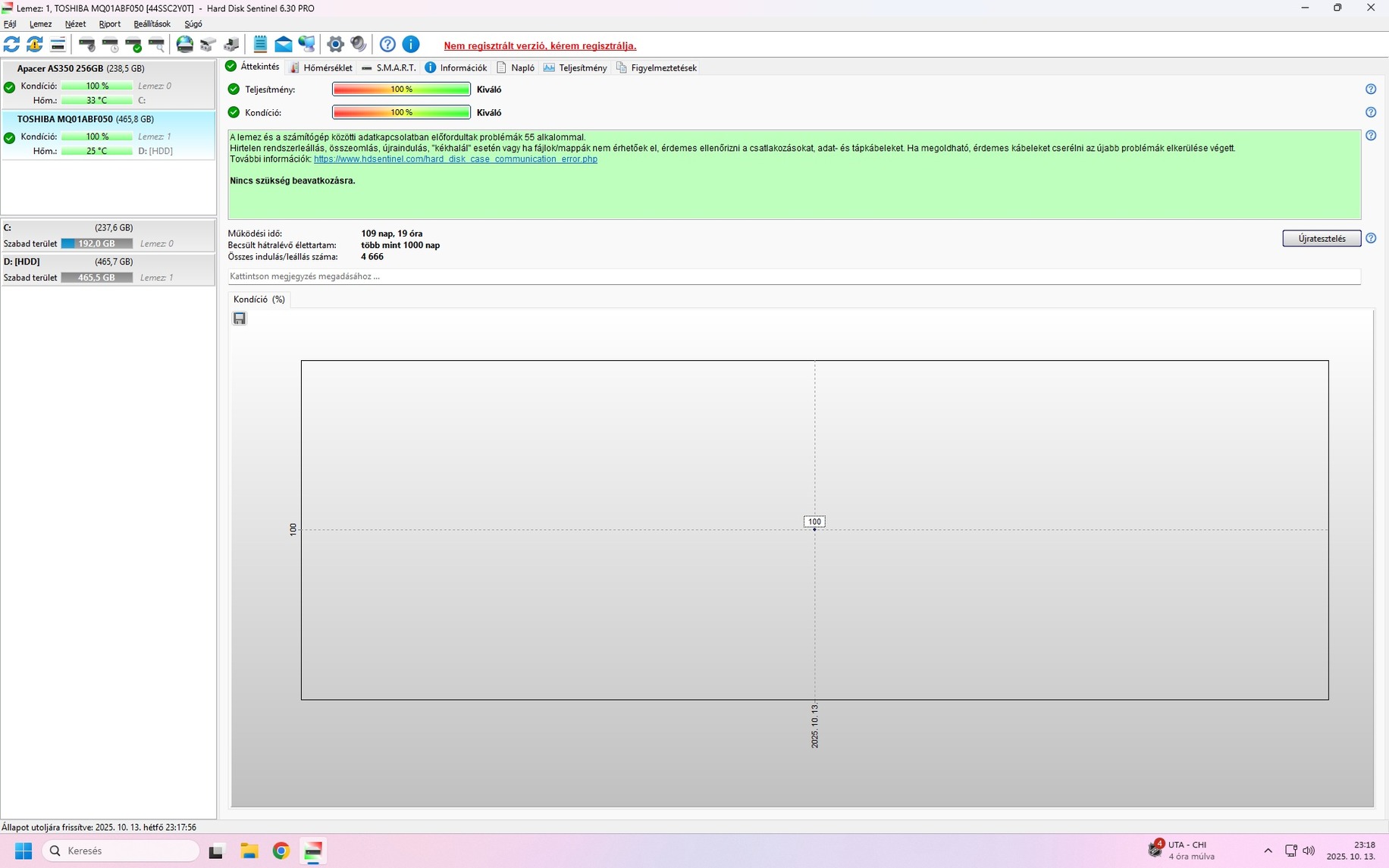The height and width of the screenshot is (868, 1389).
Task: Show hidden tray icons chevron
Action: (x=1268, y=851)
